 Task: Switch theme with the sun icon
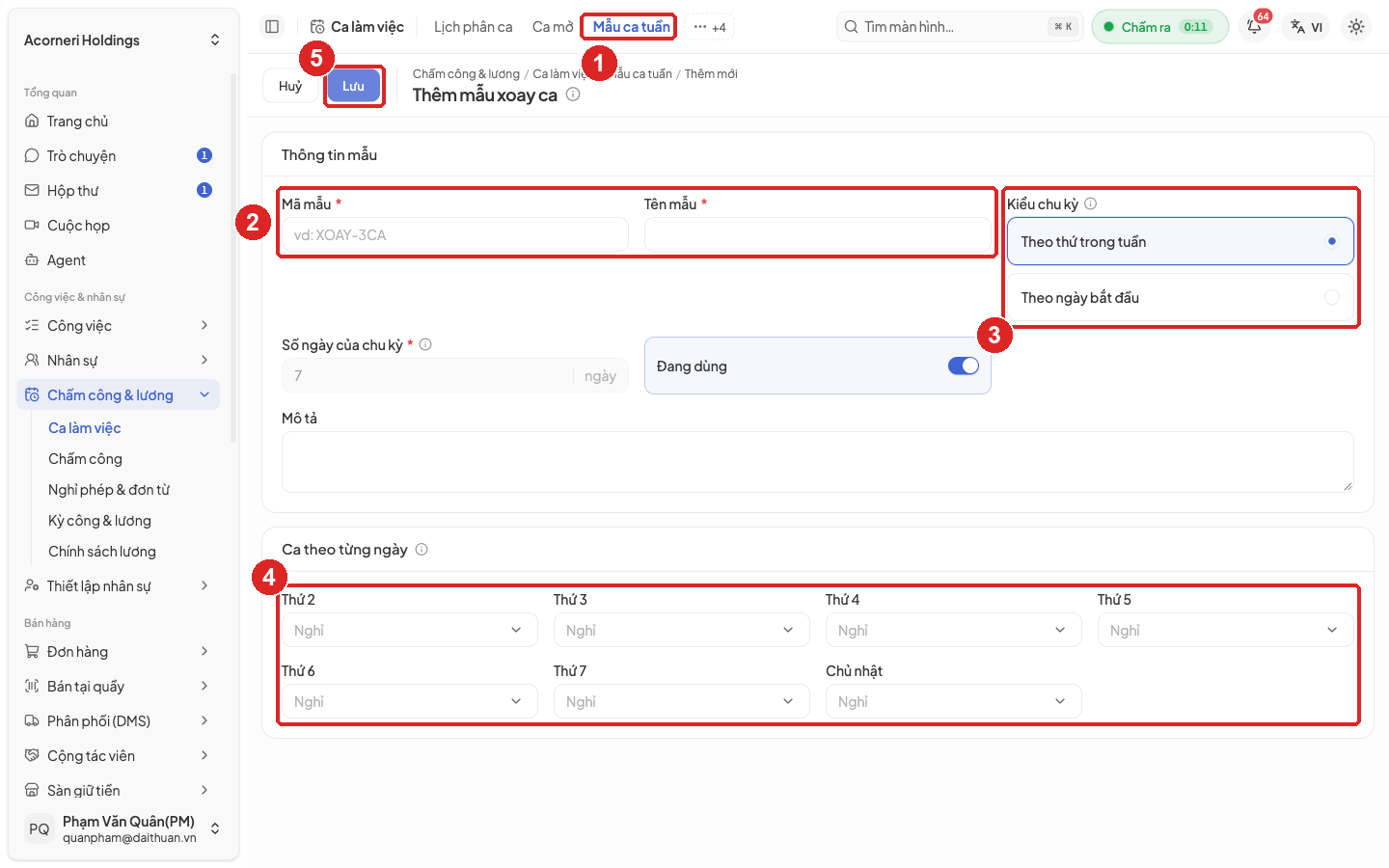point(1356,27)
